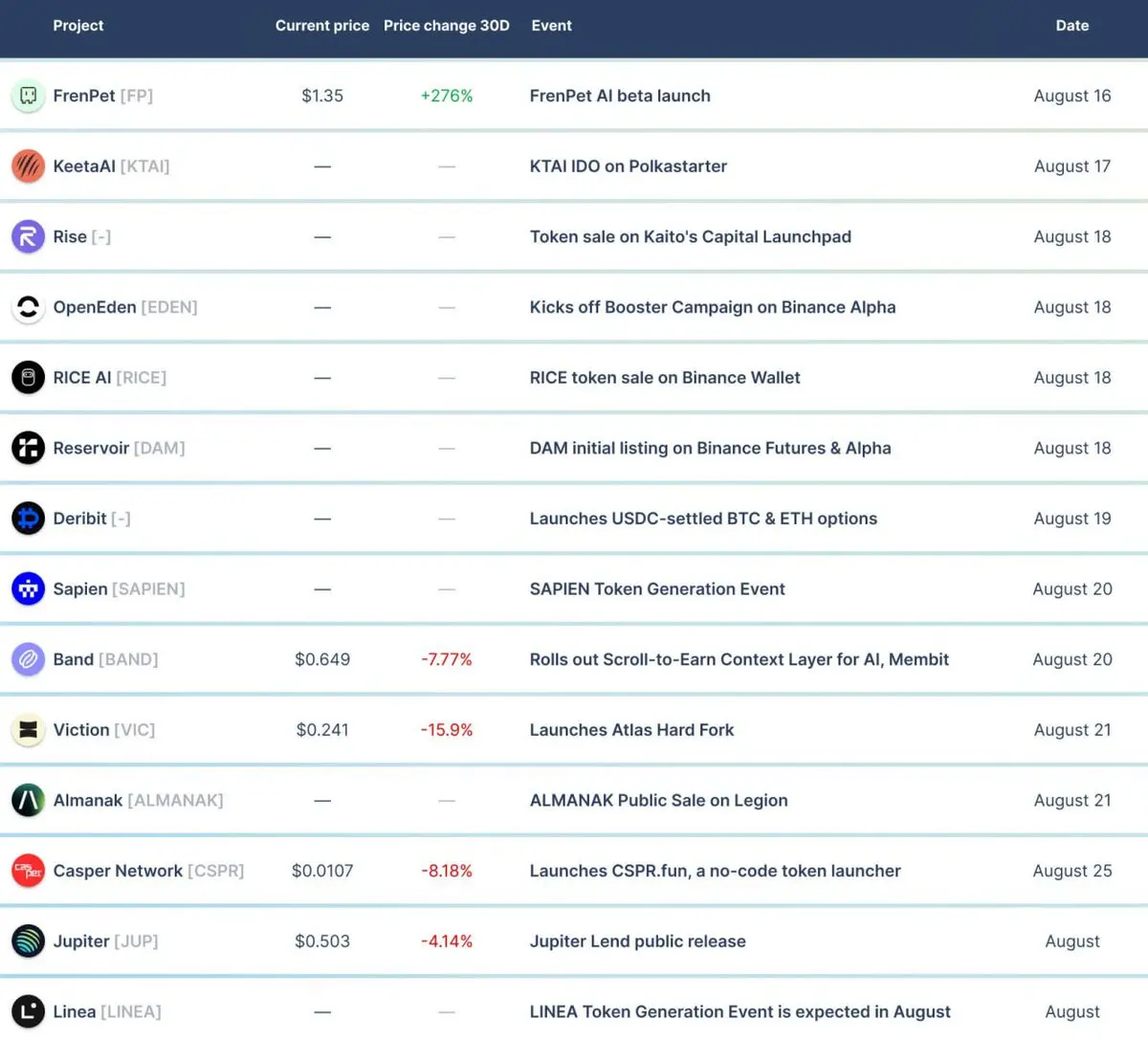Screen dimensions: 1148x1041
Task: Open the Rise [-] project name
Action: [82, 236]
